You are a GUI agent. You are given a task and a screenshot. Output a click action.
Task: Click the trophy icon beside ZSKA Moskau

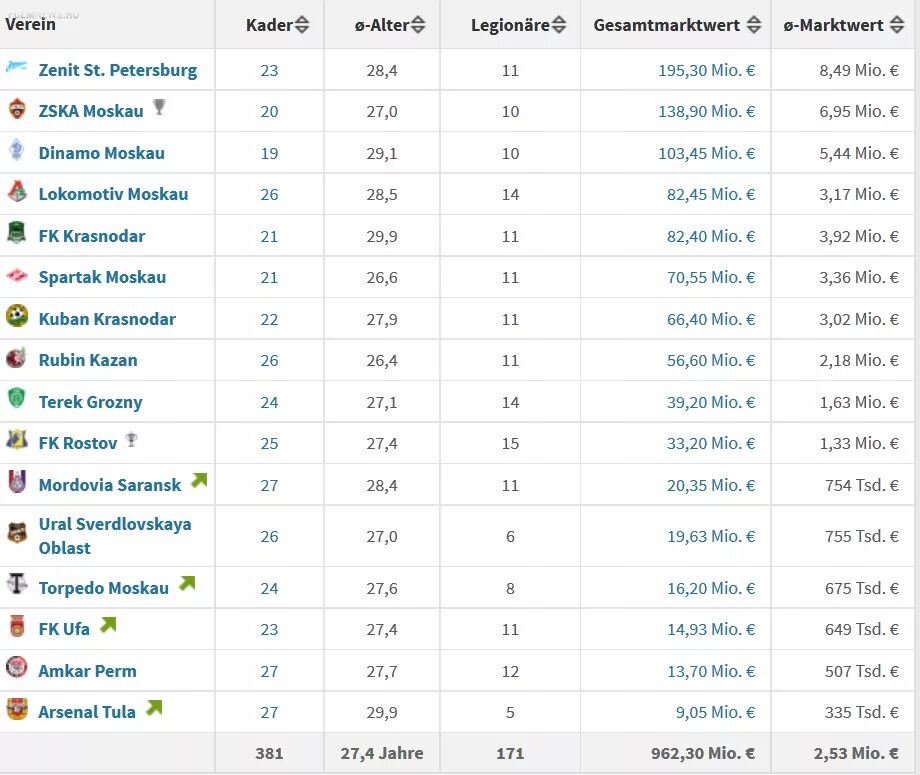pyautogui.click(x=159, y=107)
